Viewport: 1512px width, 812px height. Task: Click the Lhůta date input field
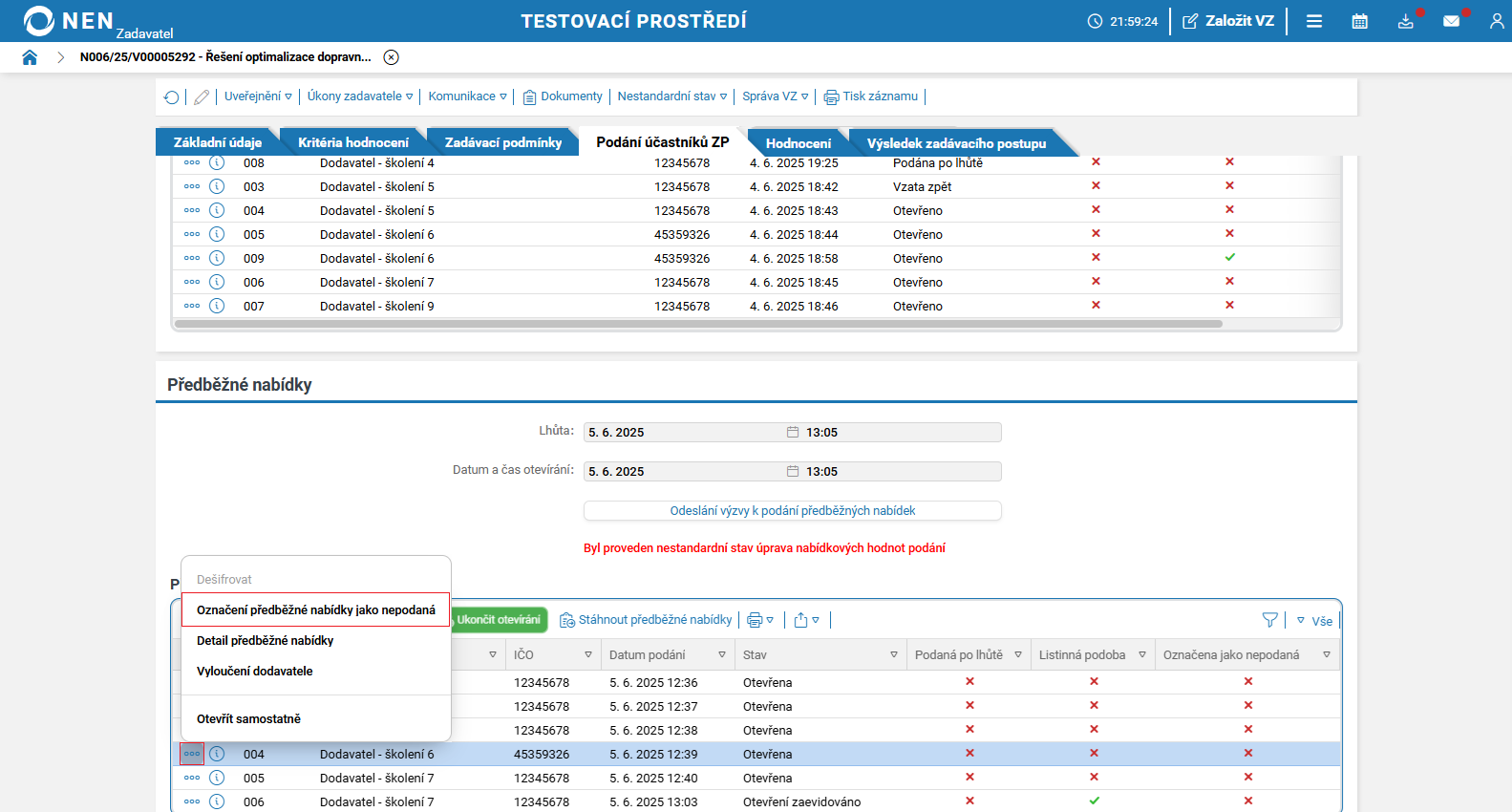point(683,433)
